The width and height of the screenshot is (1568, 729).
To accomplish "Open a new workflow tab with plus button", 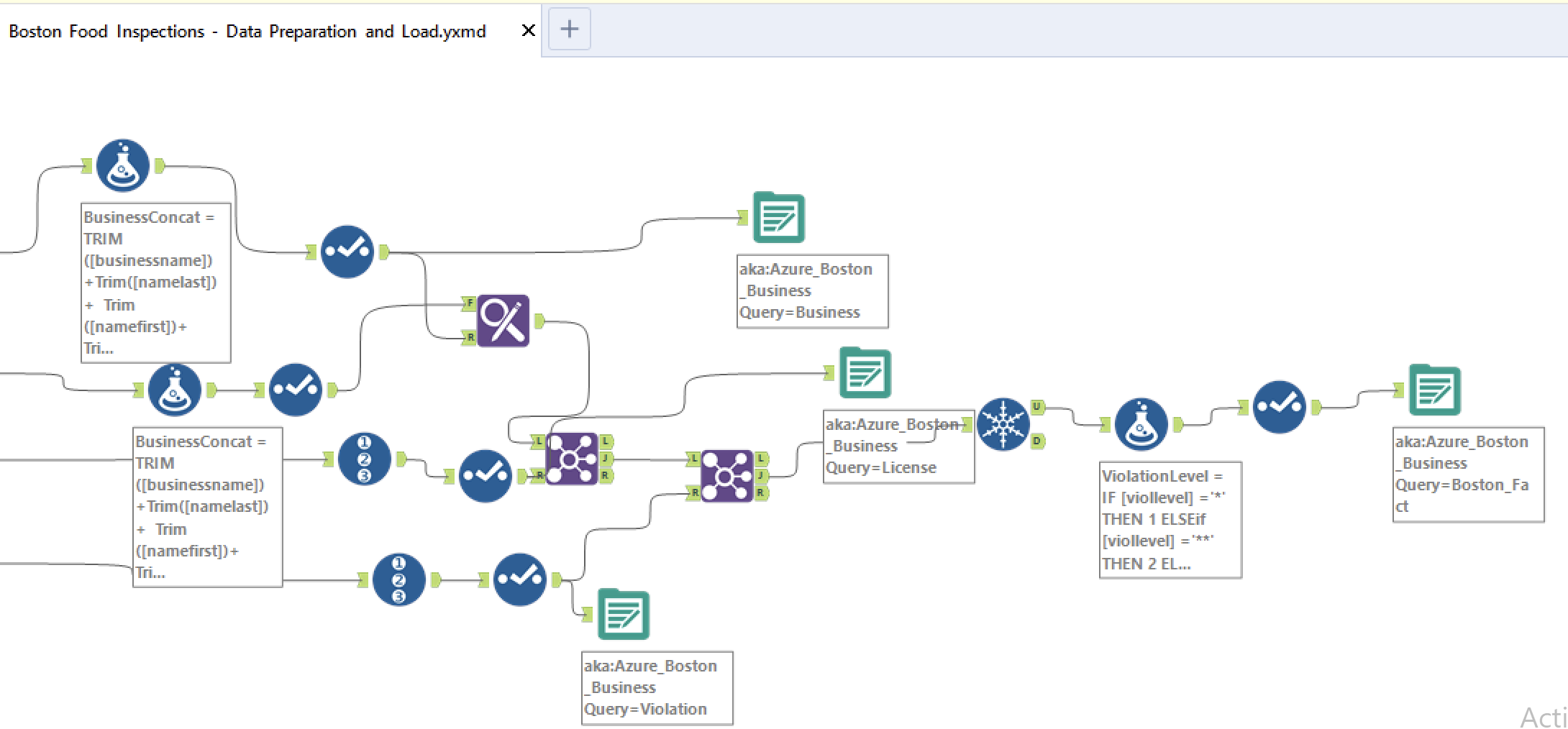I will point(569,29).
